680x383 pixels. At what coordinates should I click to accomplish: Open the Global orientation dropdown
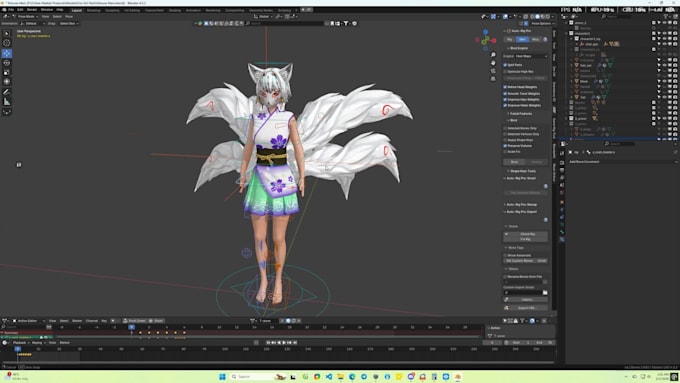pyautogui.click(x=264, y=16)
